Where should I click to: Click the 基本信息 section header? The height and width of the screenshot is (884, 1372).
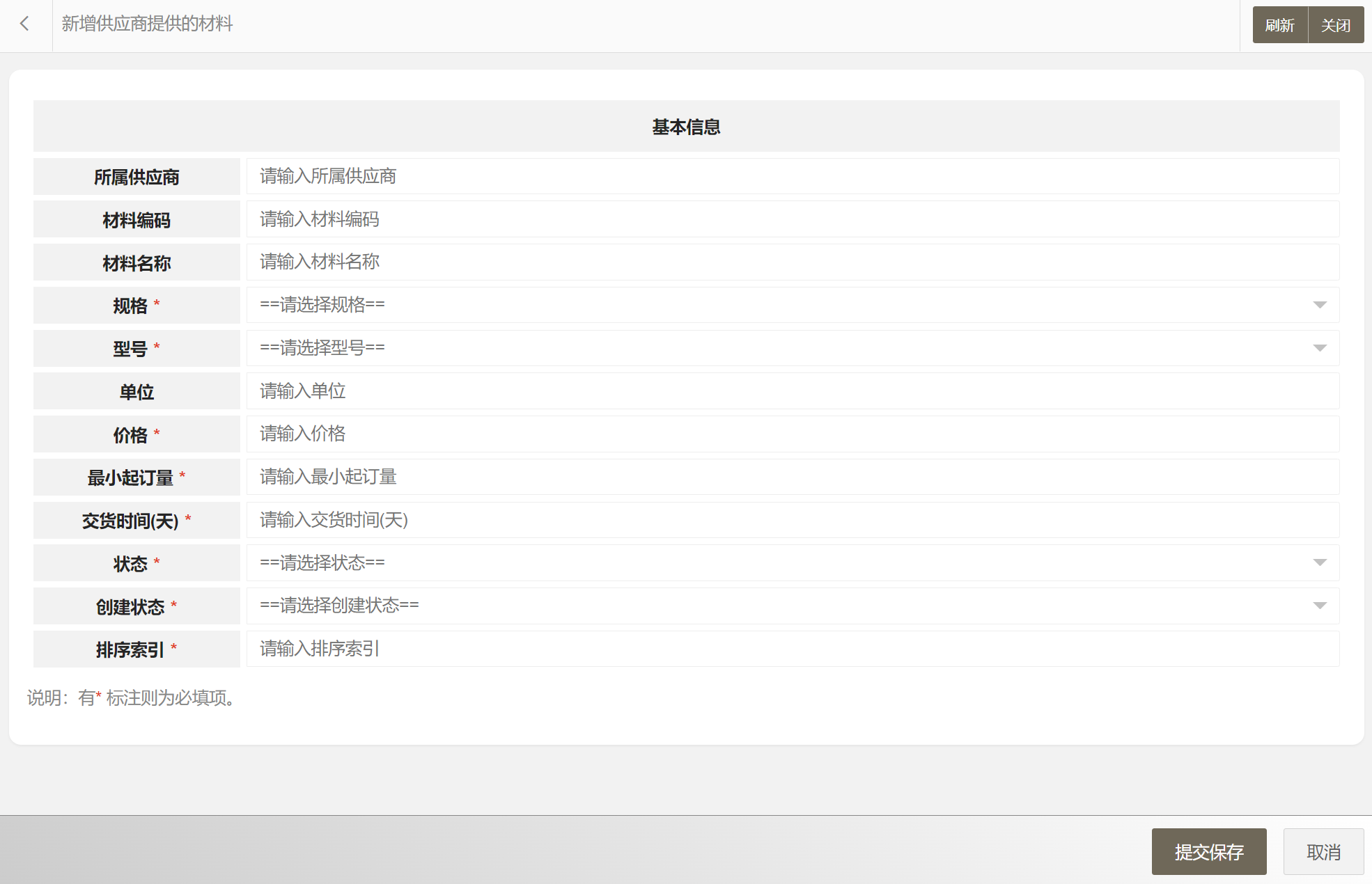[686, 127]
